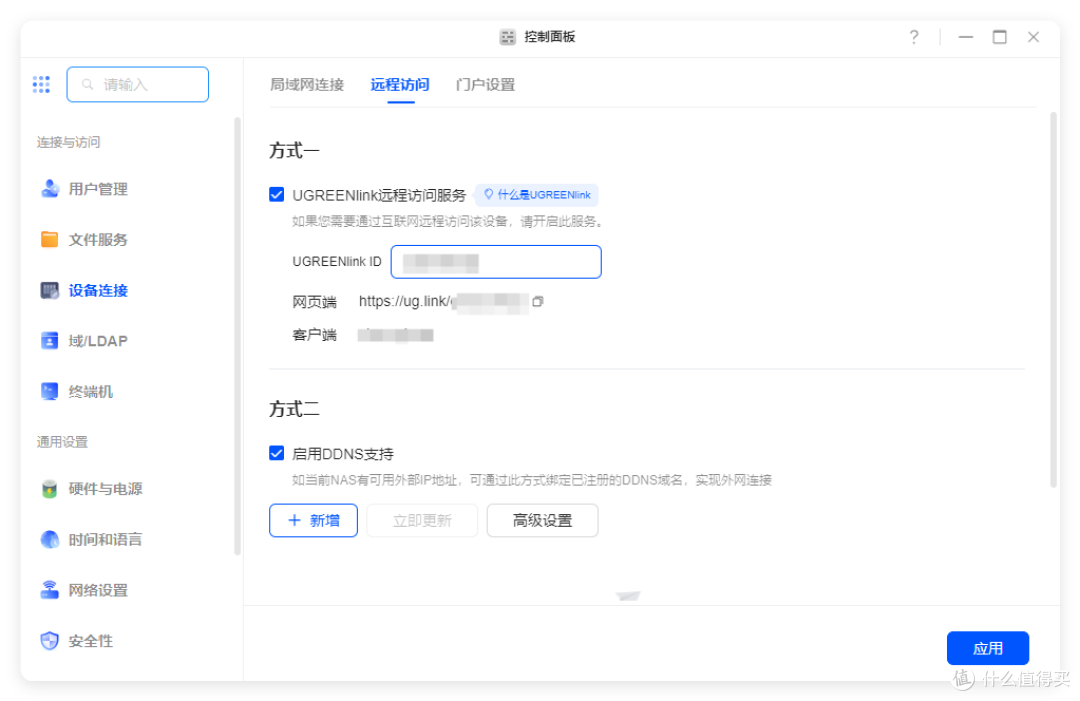Select the 远程访问 tab
The width and height of the screenshot is (1080, 701).
(400, 85)
